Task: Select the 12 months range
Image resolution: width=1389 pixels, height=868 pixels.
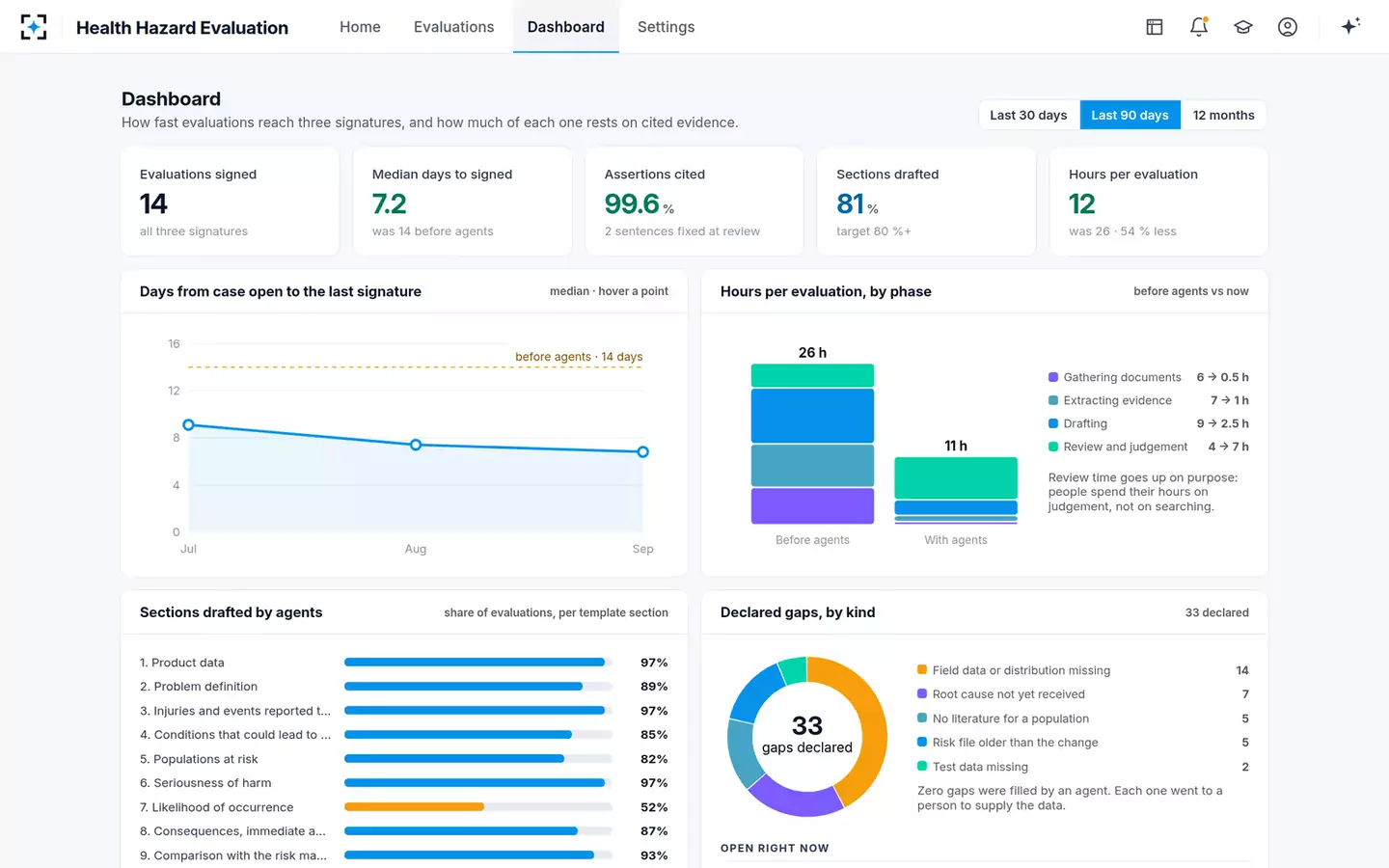Action: pos(1223,115)
